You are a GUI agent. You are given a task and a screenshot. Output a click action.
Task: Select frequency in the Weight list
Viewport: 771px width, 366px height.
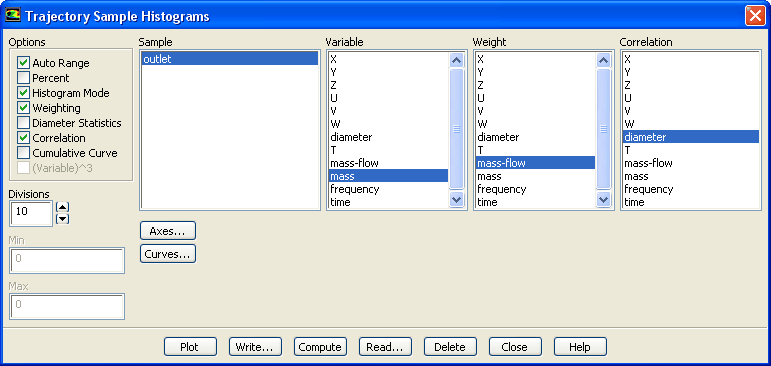(535, 189)
